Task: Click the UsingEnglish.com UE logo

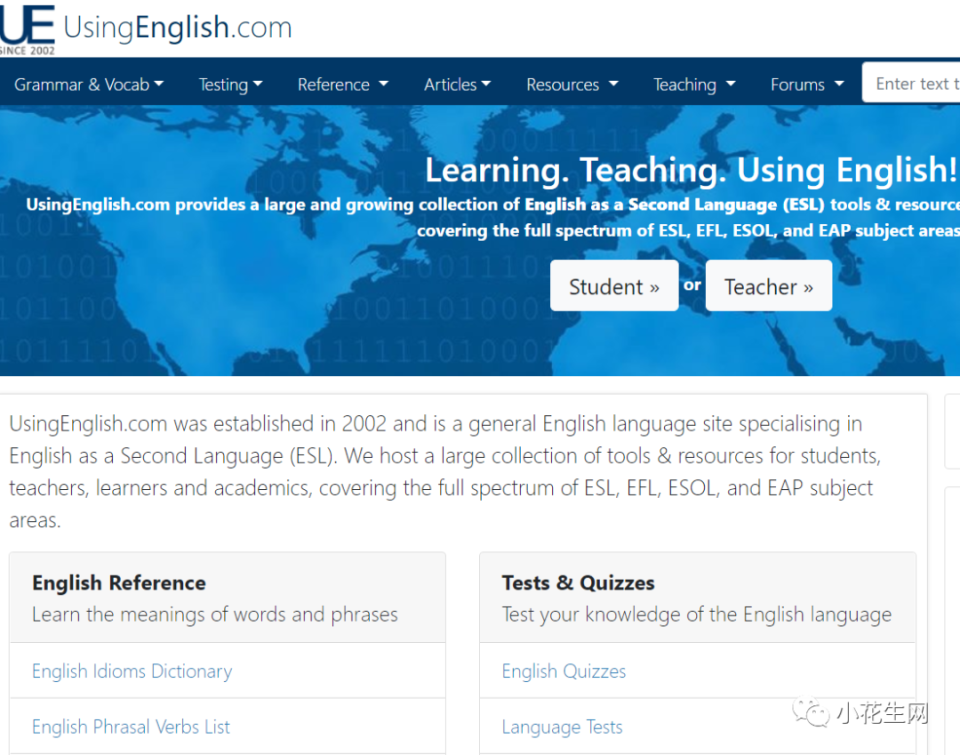Action: point(27,29)
